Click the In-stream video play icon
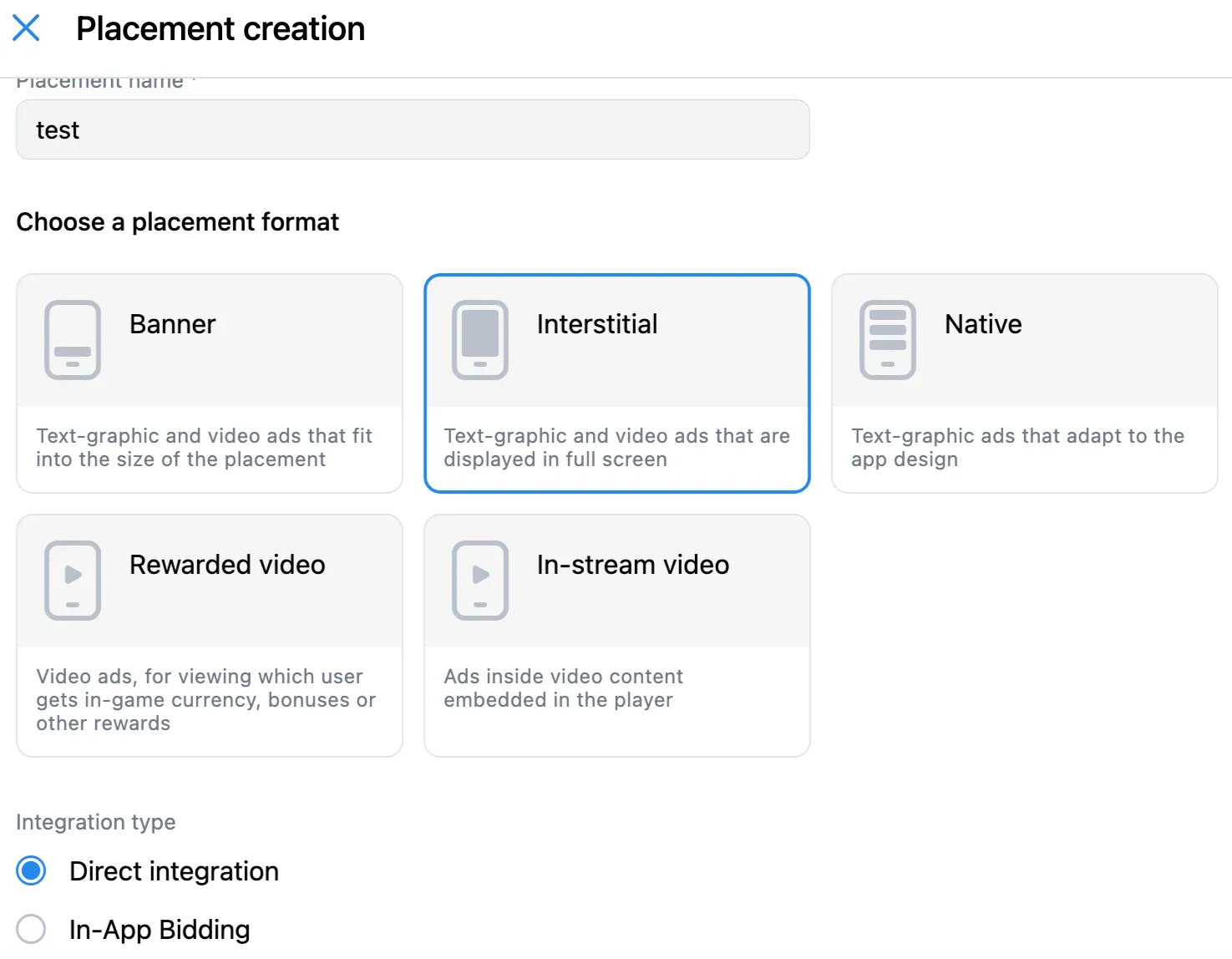The height and width of the screenshot is (959, 1232). tap(479, 580)
